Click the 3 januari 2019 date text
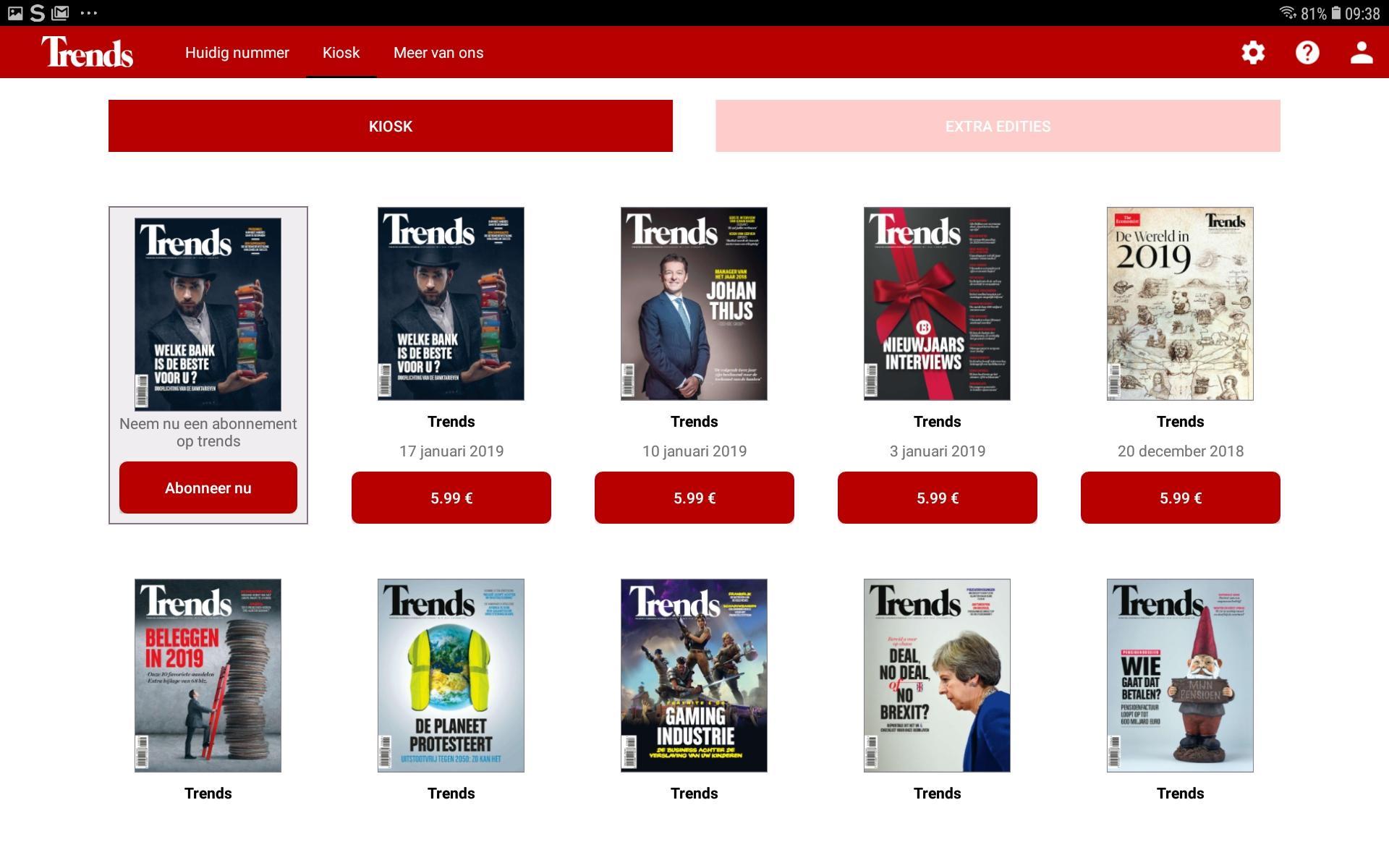The height and width of the screenshot is (868, 1389). 938,451
